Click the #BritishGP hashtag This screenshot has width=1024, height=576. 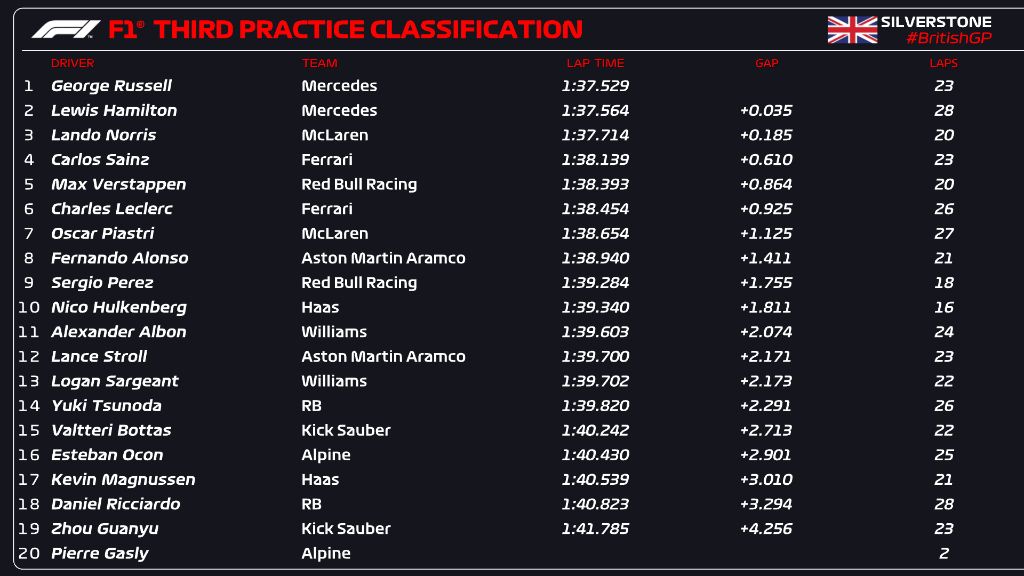(948, 38)
